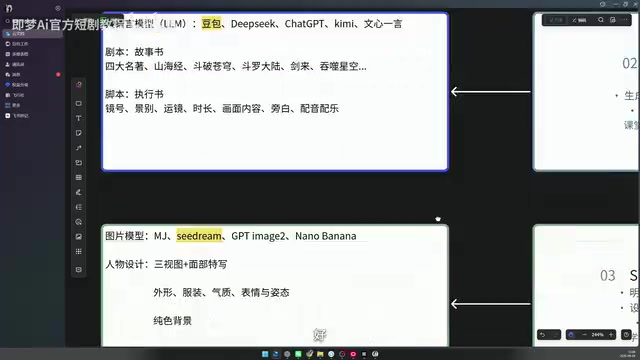Select the frame tool in left toolbar
Screen dimensions: 640x360
(x=79, y=163)
